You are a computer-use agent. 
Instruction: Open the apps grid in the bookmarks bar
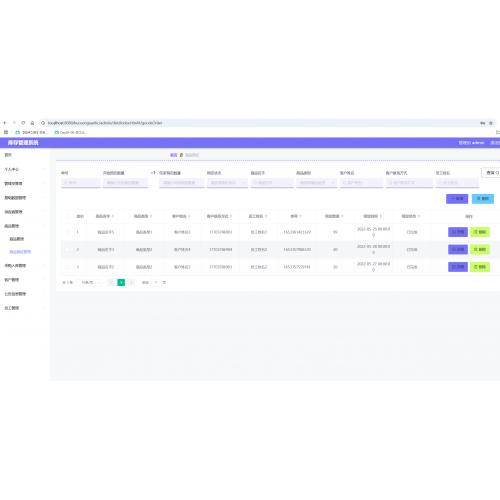point(6,132)
